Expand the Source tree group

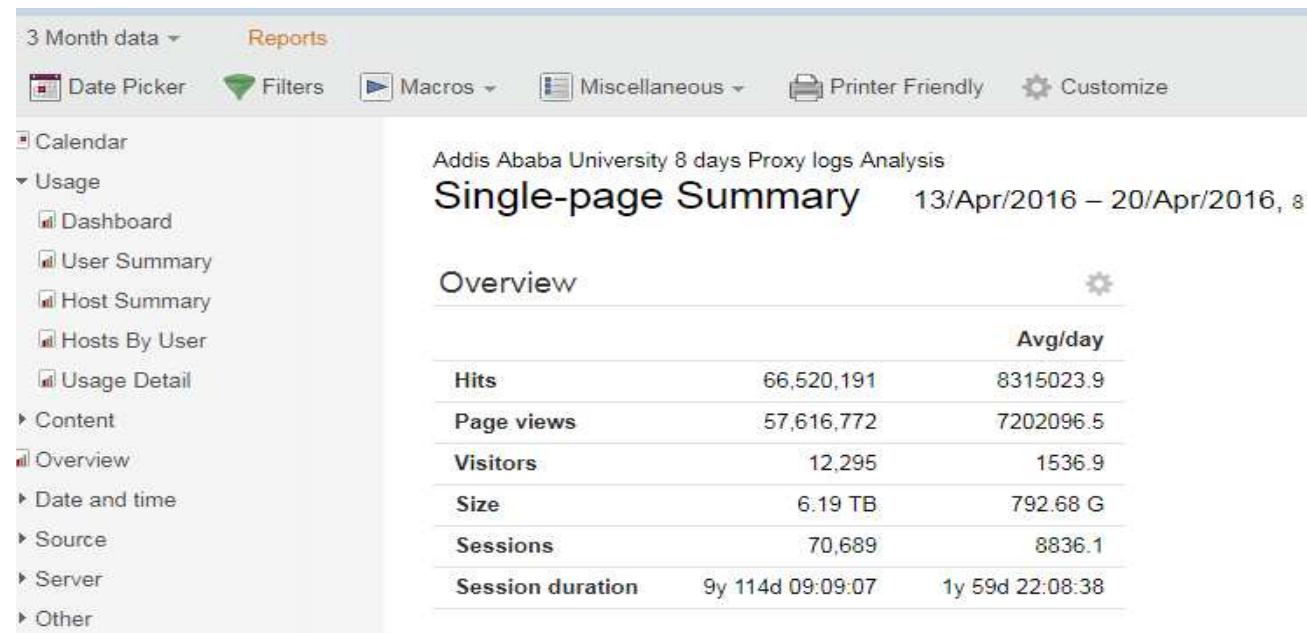coord(22,540)
